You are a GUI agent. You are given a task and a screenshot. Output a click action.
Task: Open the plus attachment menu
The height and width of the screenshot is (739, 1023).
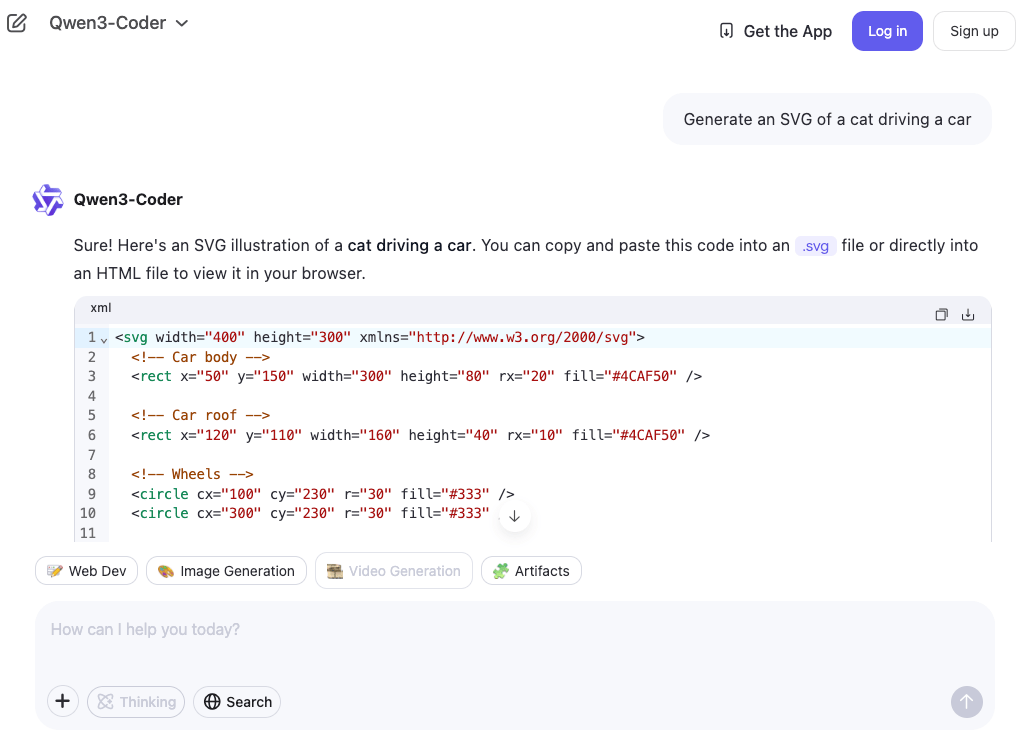click(x=62, y=702)
